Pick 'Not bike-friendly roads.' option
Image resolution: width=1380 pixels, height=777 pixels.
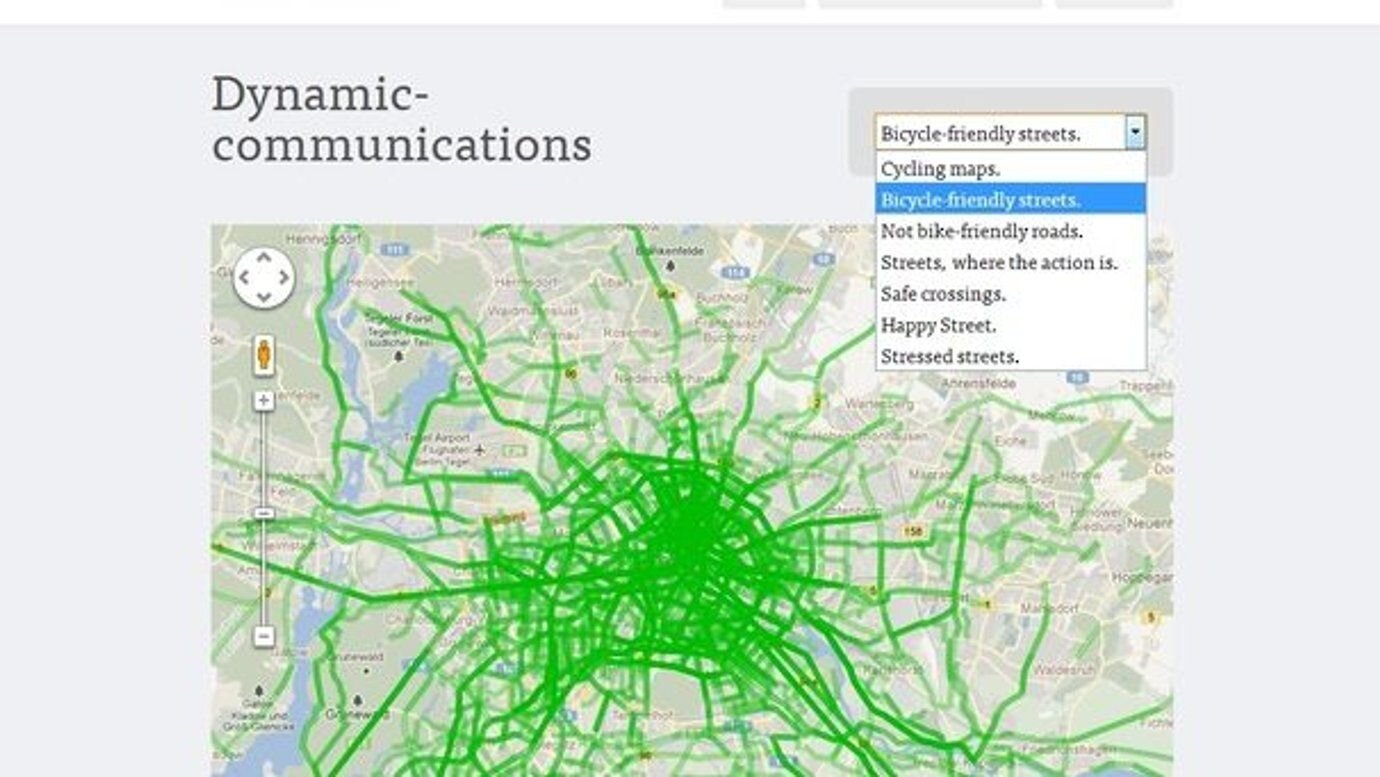pos(1011,231)
